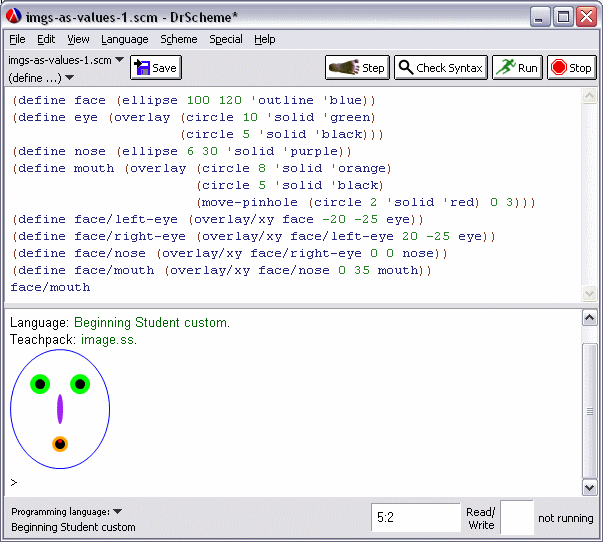This screenshot has width=603, height=542.
Task: Click the empty box next to Read/Write
Action: (516, 518)
